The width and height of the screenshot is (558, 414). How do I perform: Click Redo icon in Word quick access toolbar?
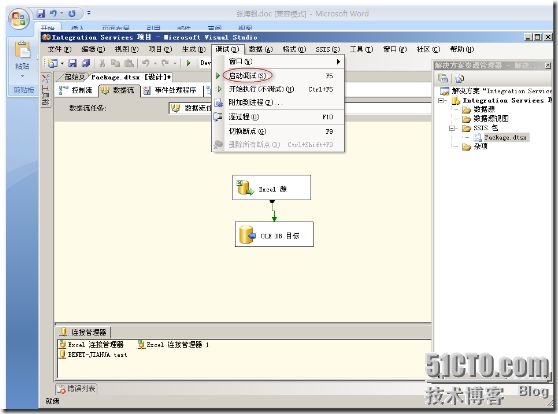pyautogui.click(x=72, y=14)
